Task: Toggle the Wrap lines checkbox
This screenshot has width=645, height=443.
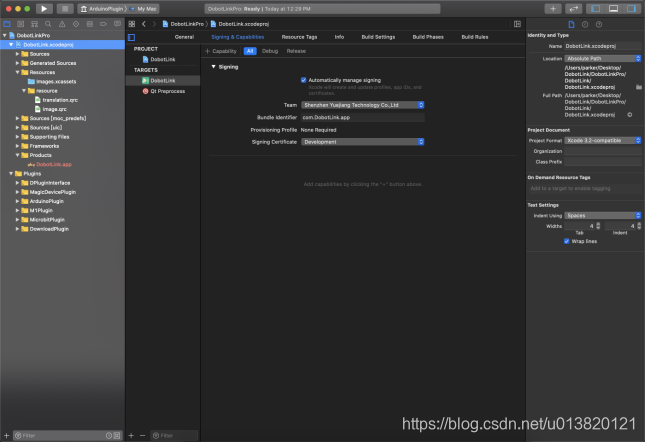Action: click(x=566, y=241)
